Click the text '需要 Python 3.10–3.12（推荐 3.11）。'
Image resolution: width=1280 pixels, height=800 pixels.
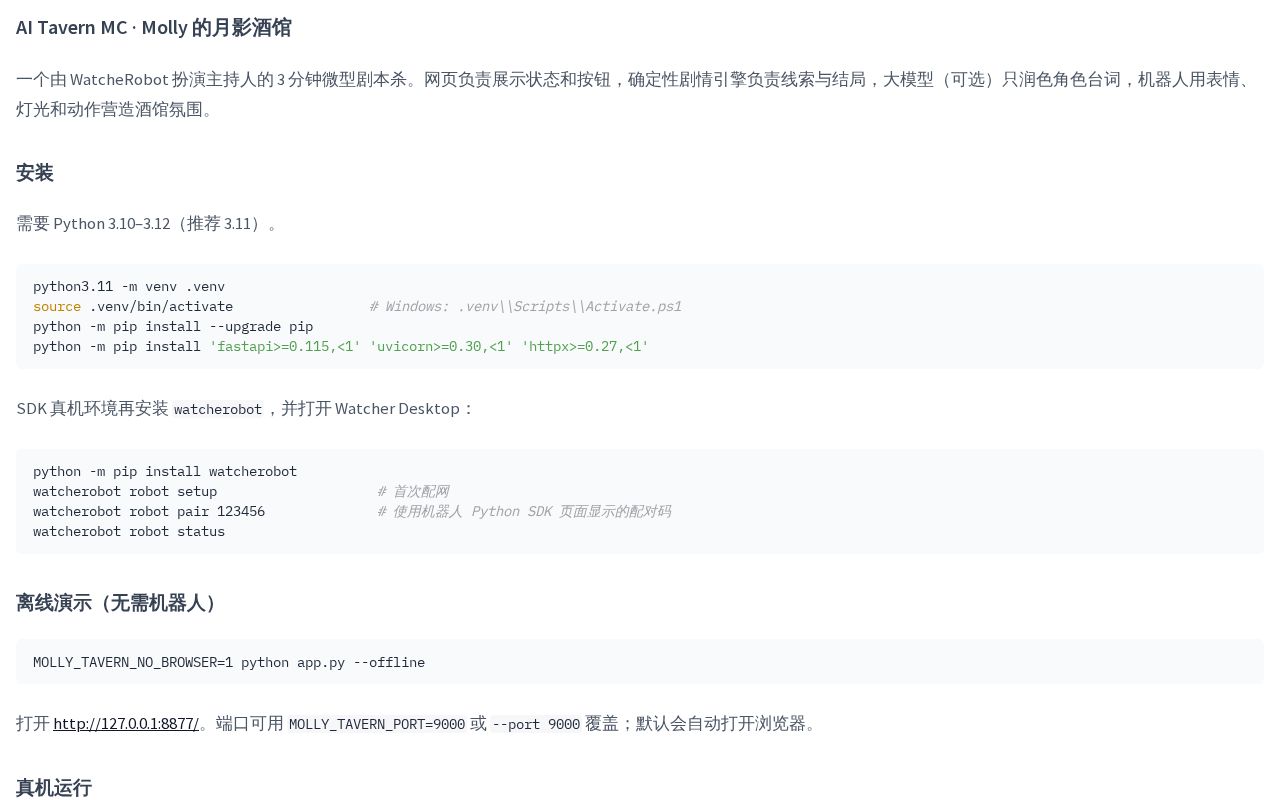tap(148, 223)
